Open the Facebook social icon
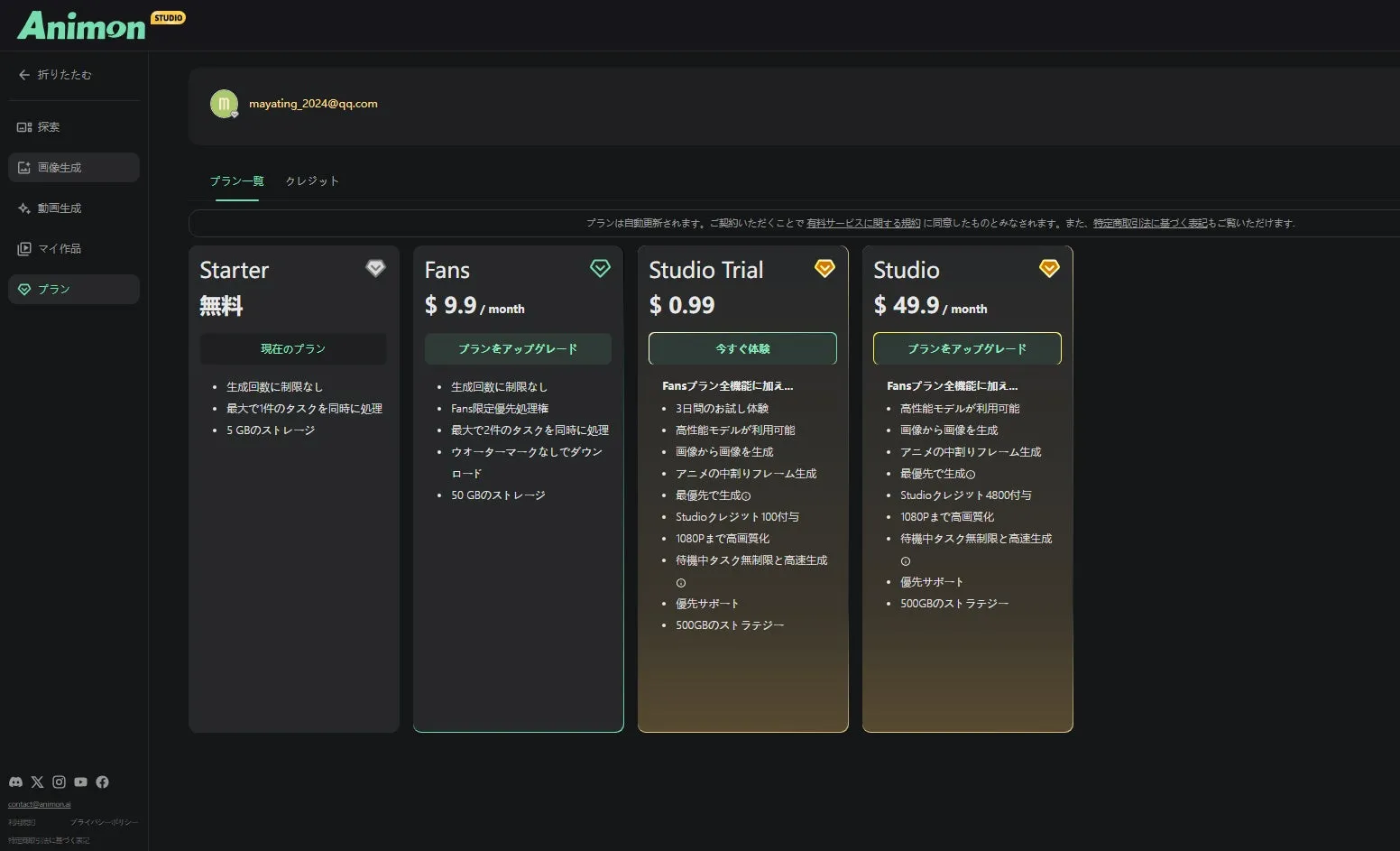This screenshot has height=851, width=1400. (x=102, y=782)
